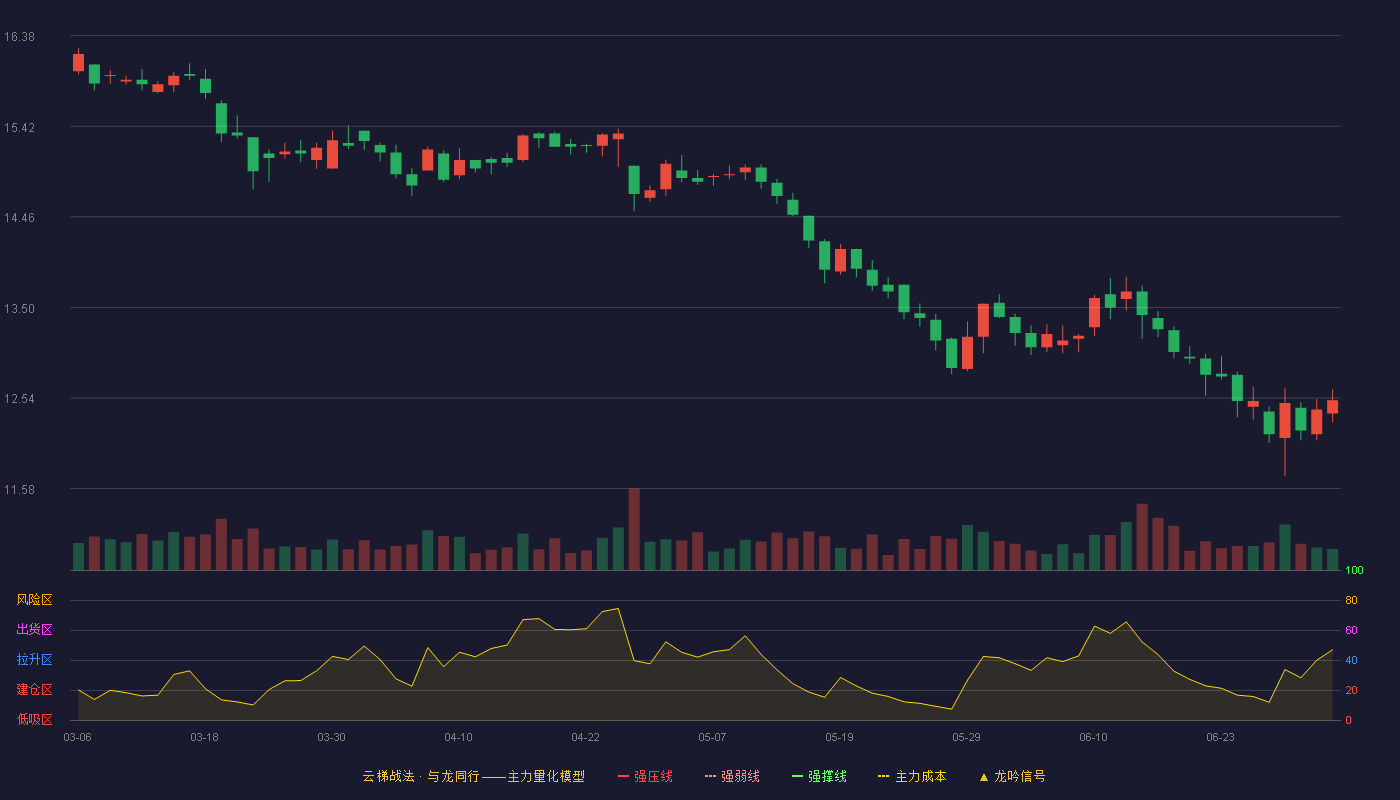Click the 05-19 date label
The height and width of the screenshot is (800, 1400).
pos(839,737)
